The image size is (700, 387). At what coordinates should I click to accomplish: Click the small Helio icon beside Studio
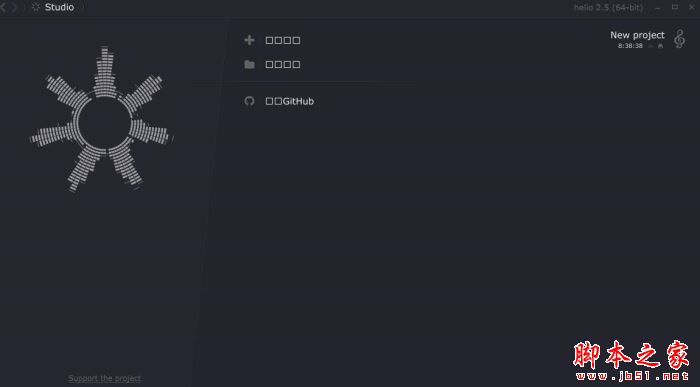pos(36,7)
